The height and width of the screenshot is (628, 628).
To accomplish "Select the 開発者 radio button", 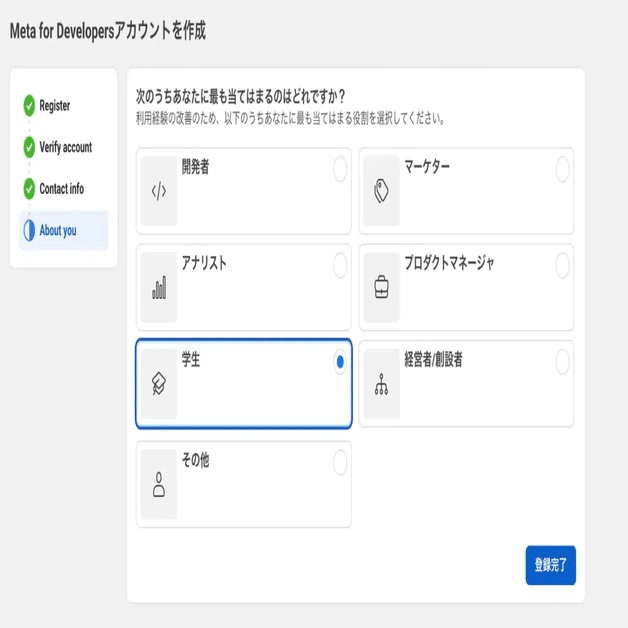I will pos(340,170).
